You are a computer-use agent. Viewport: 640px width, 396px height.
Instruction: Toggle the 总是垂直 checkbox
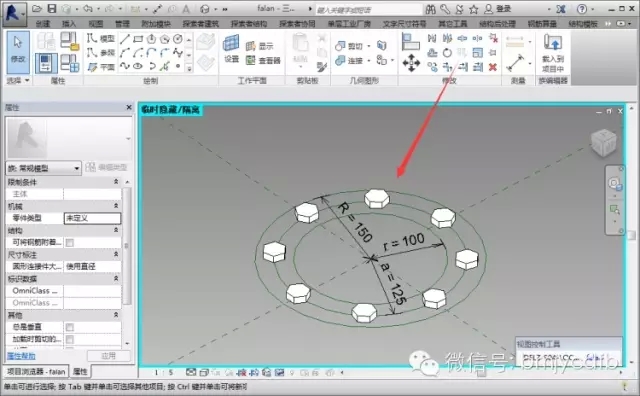click(70, 327)
